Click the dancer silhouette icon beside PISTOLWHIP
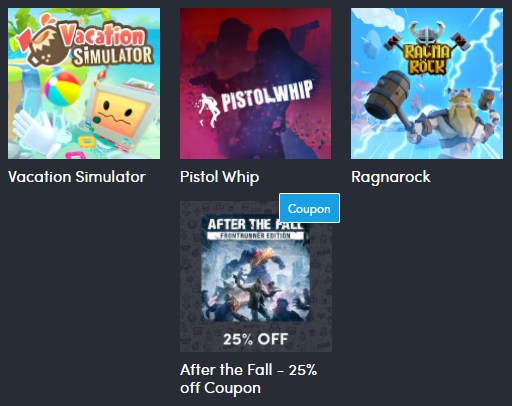Image resolution: width=512 pixels, height=406 pixels. tap(209, 109)
